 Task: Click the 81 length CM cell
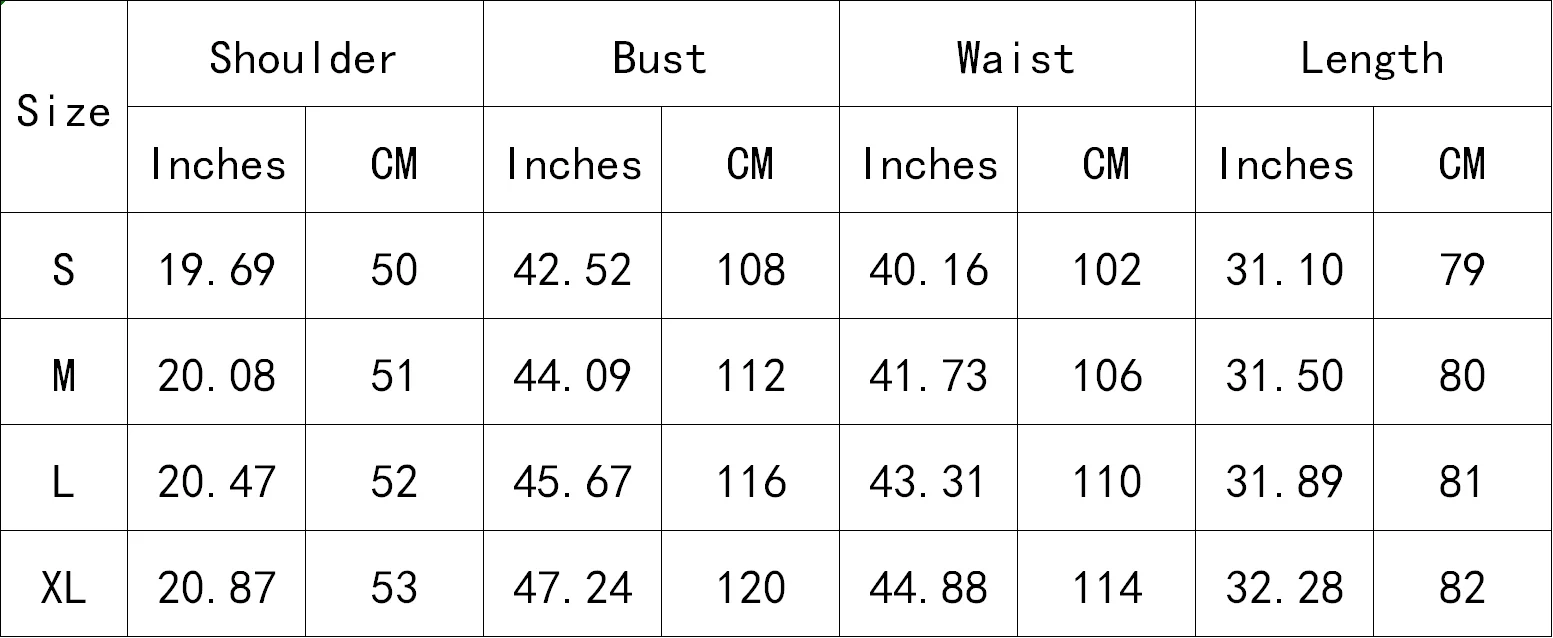click(x=1462, y=478)
